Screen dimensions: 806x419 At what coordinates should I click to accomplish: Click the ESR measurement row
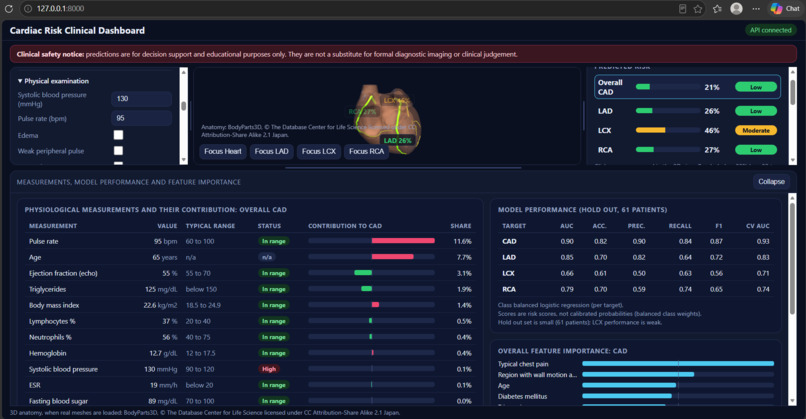coord(250,385)
